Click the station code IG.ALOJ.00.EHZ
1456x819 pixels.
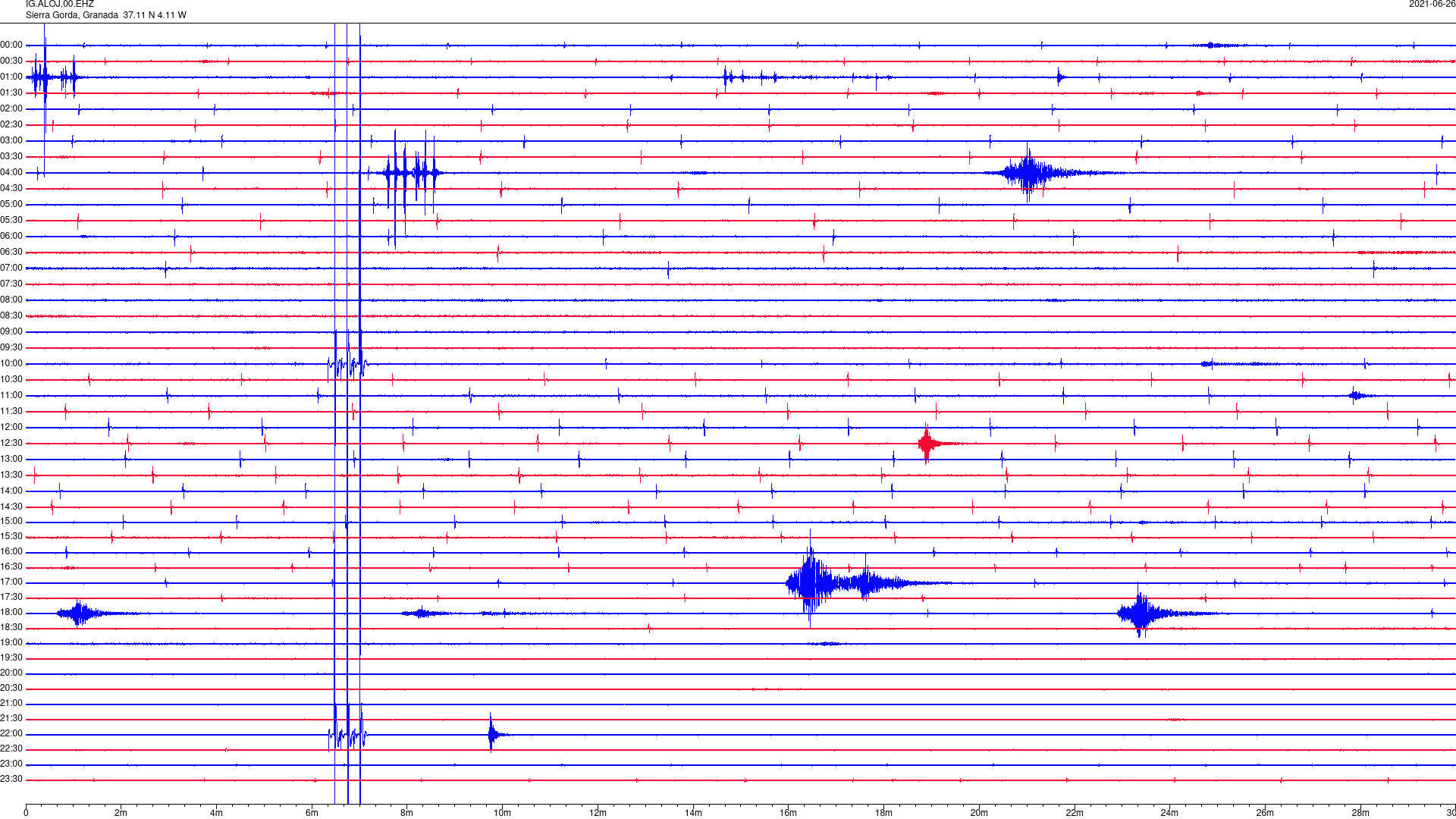coord(60,5)
